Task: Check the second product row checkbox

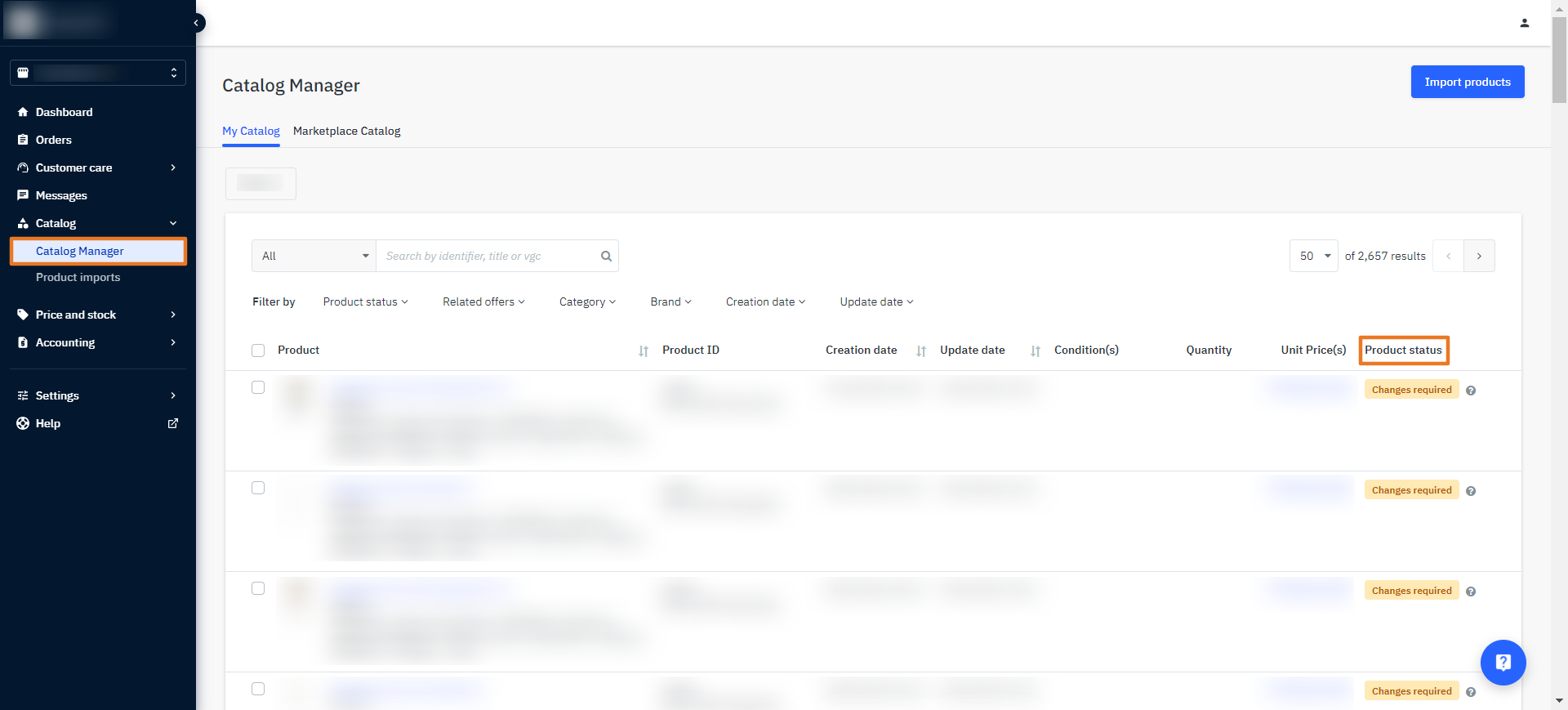Action: [258, 488]
